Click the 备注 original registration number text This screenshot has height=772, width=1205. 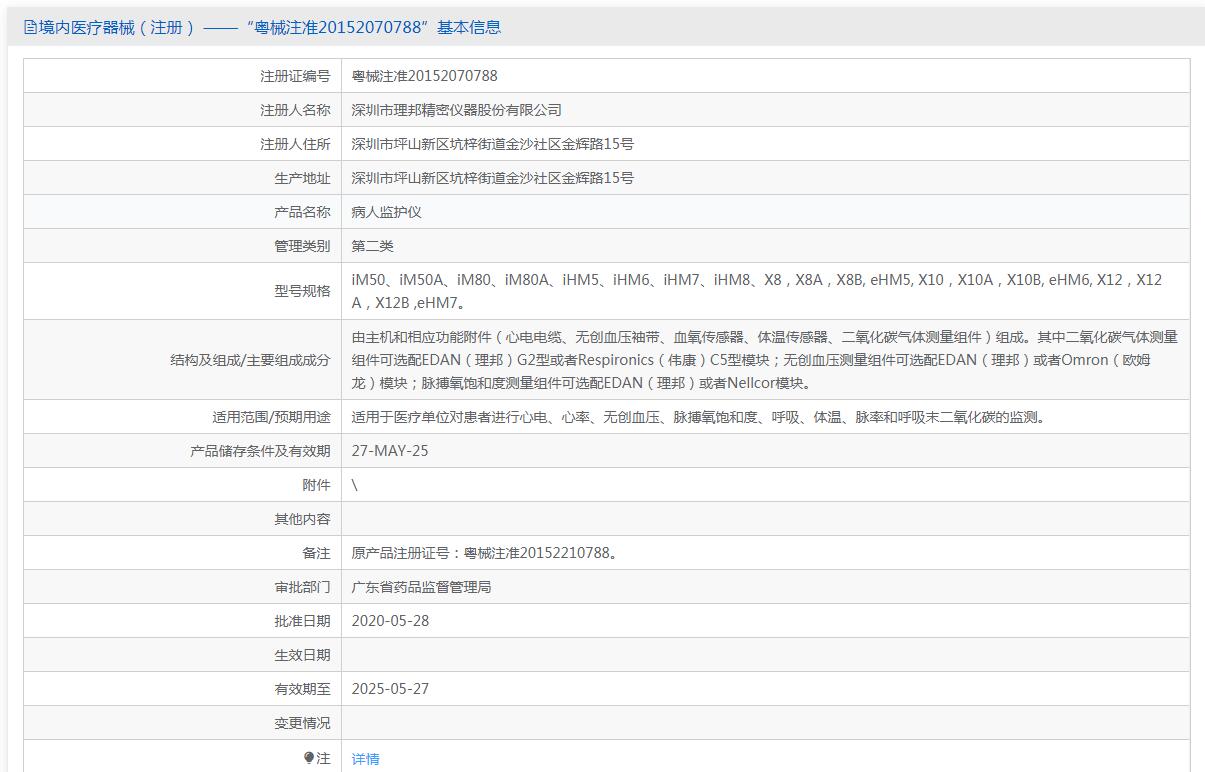pyautogui.click(x=484, y=553)
